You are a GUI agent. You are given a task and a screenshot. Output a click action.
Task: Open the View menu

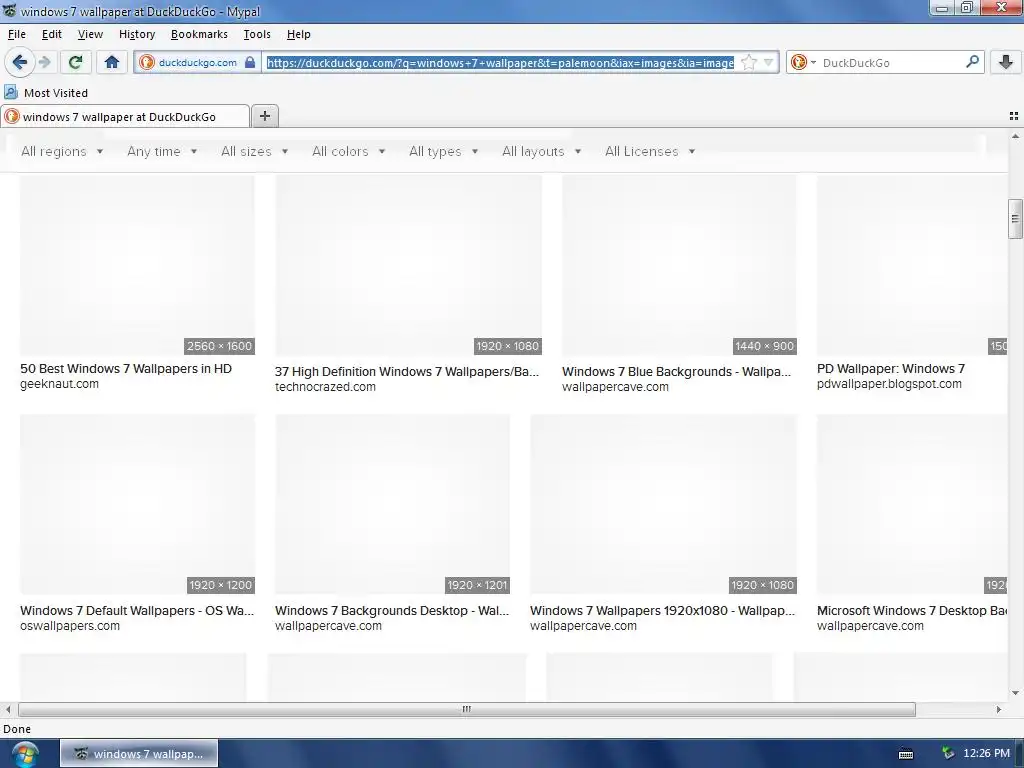[x=90, y=34]
